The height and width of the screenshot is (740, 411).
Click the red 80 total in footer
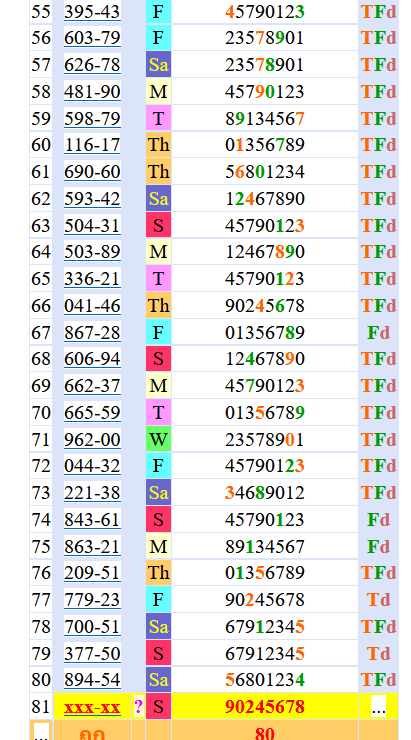pos(264,733)
